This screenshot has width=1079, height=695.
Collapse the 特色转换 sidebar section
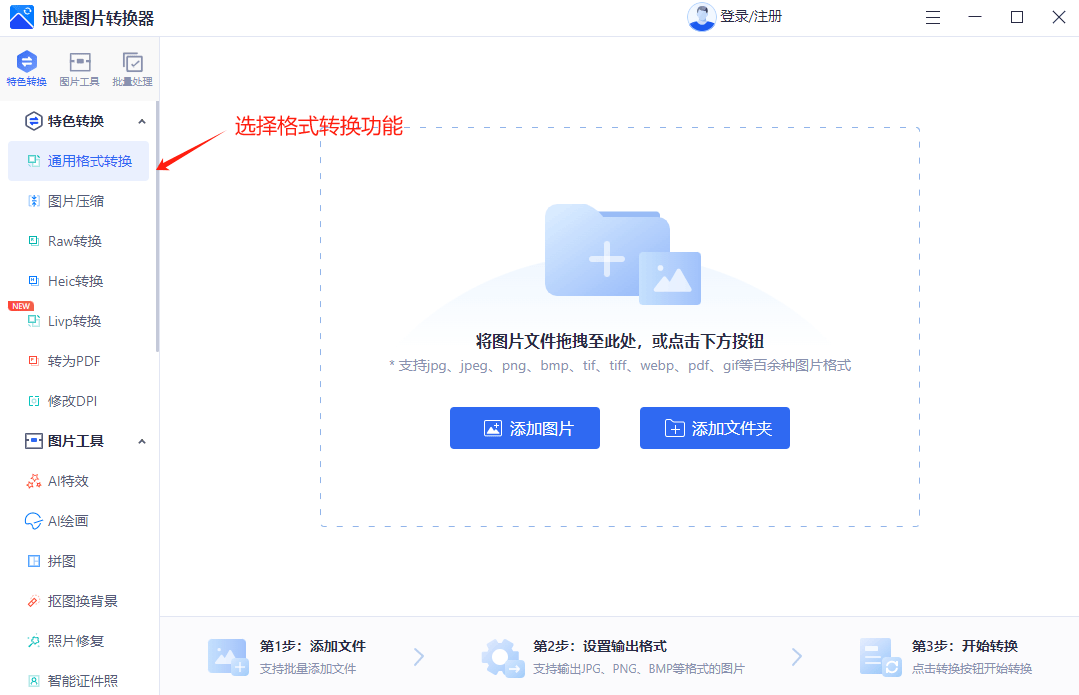[x=140, y=120]
